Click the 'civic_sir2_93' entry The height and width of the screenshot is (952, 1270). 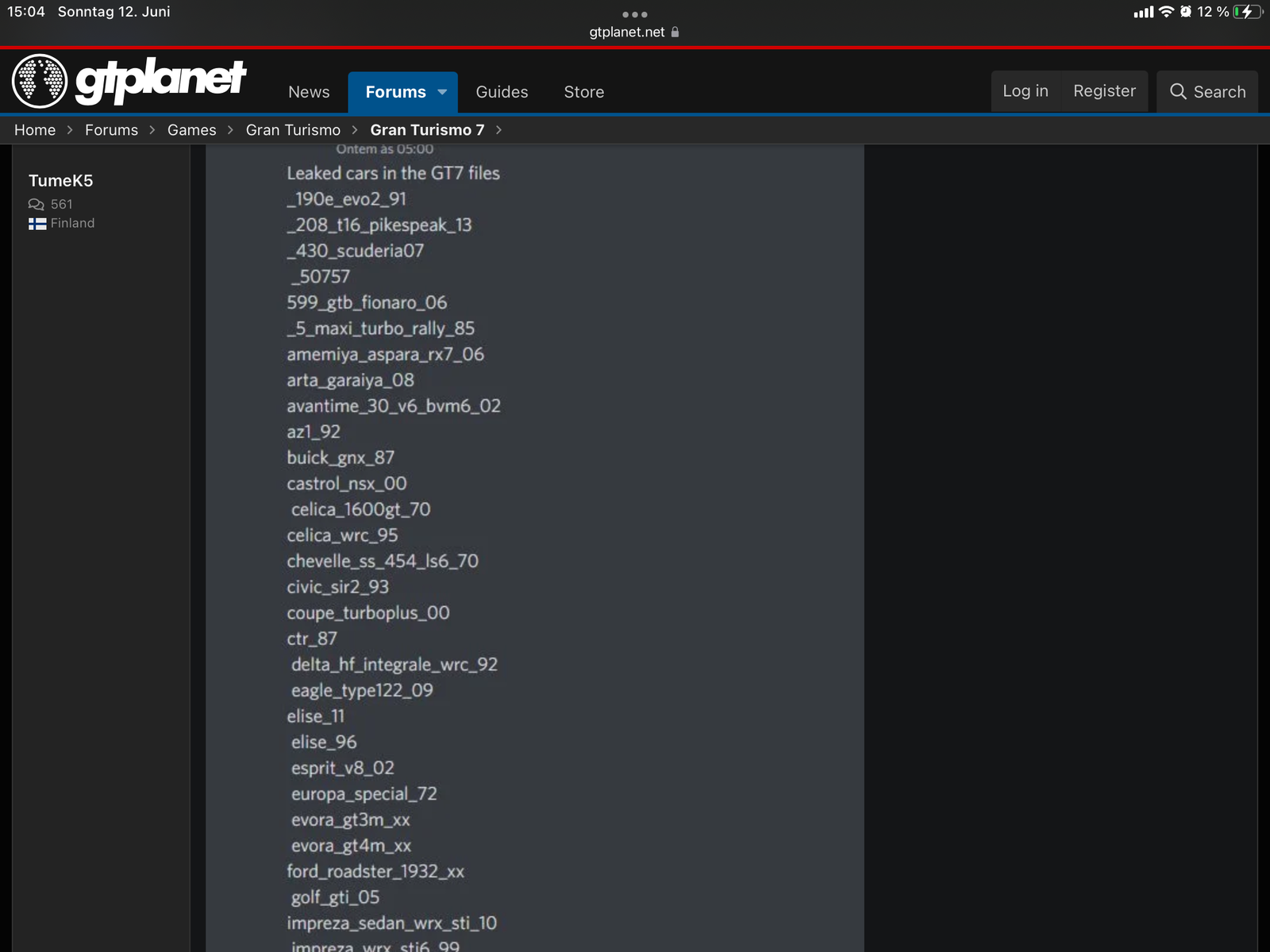click(338, 587)
